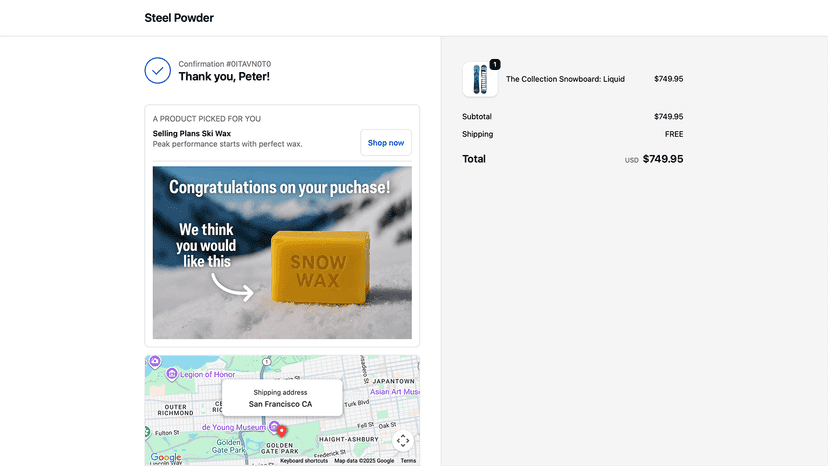The height and width of the screenshot is (466, 828).
Task: Click the Shipping FREE value
Action: pyautogui.click(x=674, y=134)
